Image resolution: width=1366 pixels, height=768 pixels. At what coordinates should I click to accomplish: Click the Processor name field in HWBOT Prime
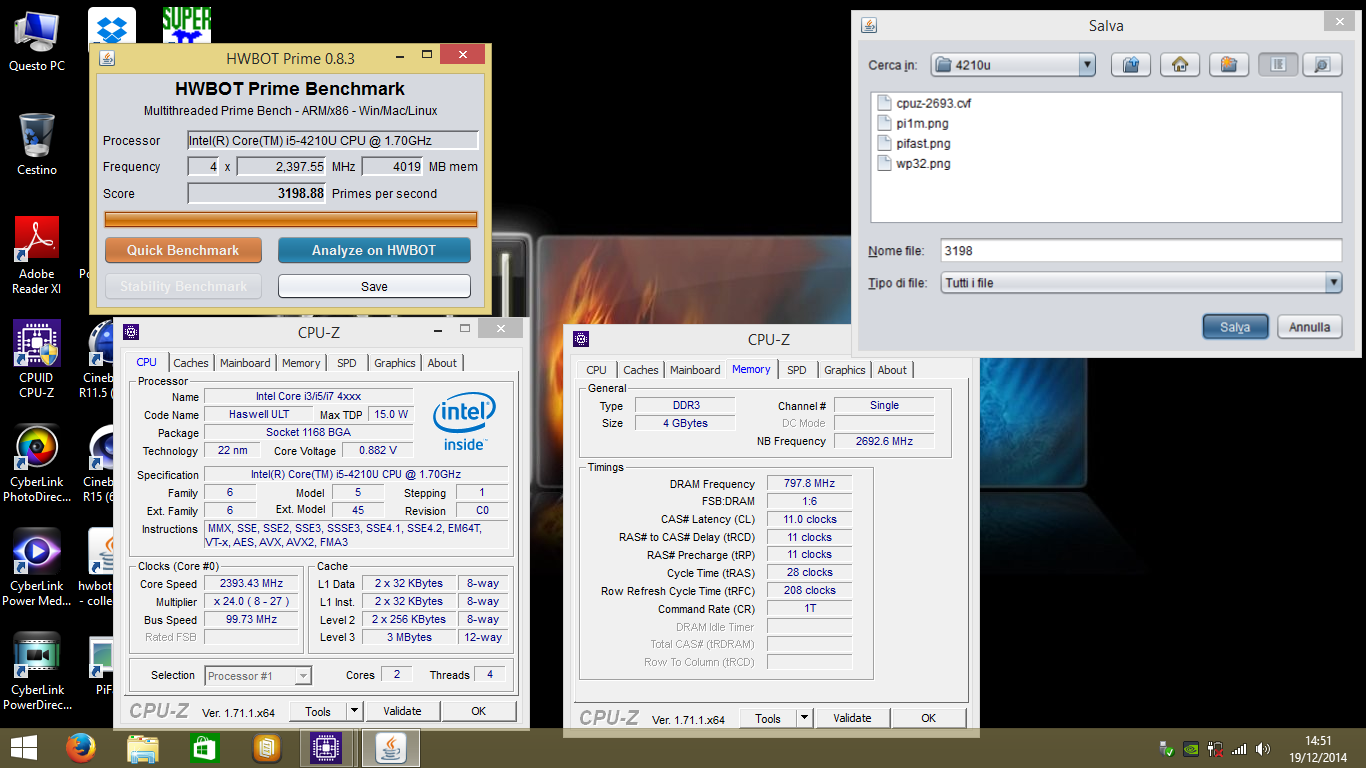[333, 140]
